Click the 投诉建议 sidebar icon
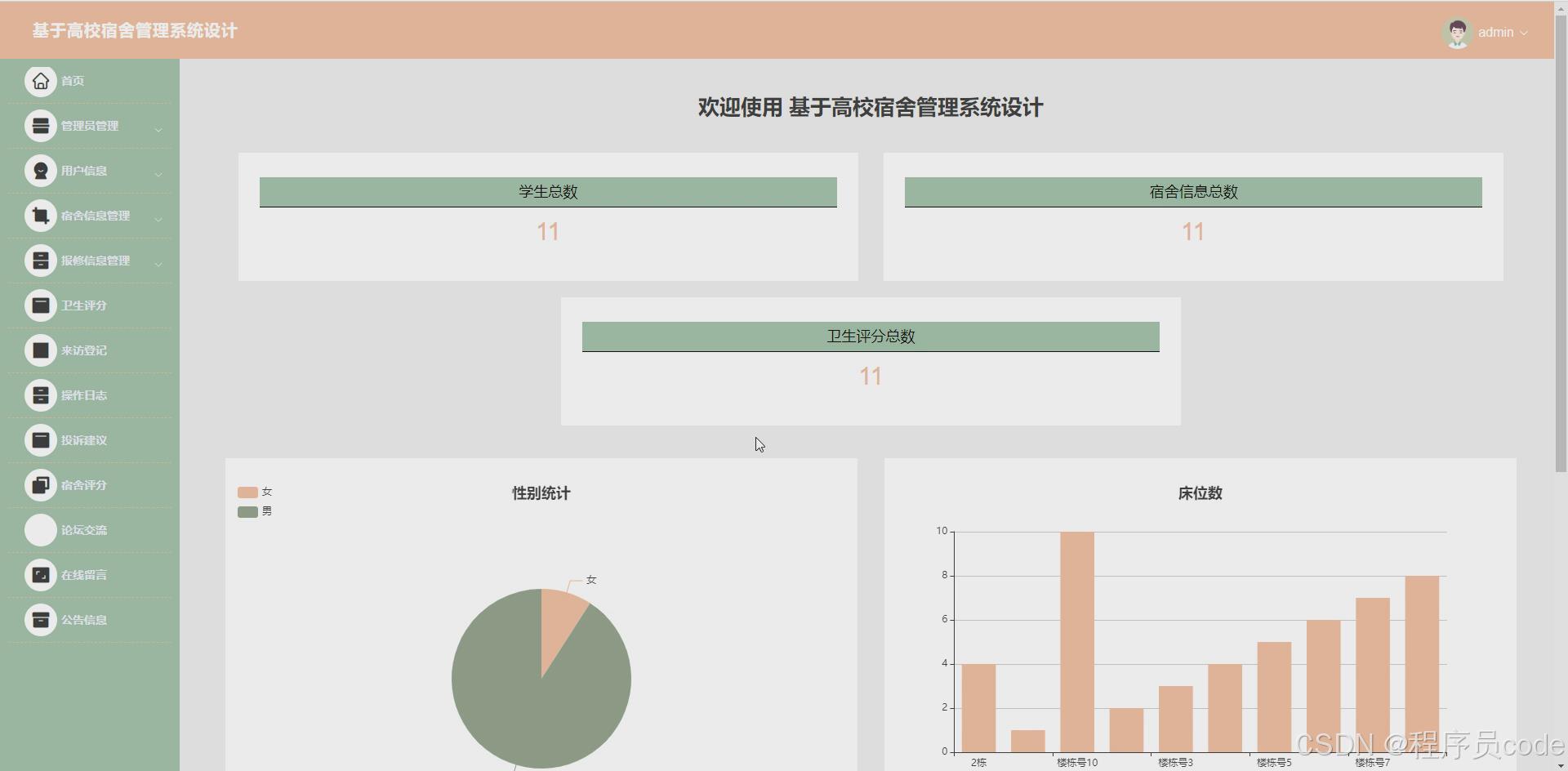1568x771 pixels. (41, 440)
